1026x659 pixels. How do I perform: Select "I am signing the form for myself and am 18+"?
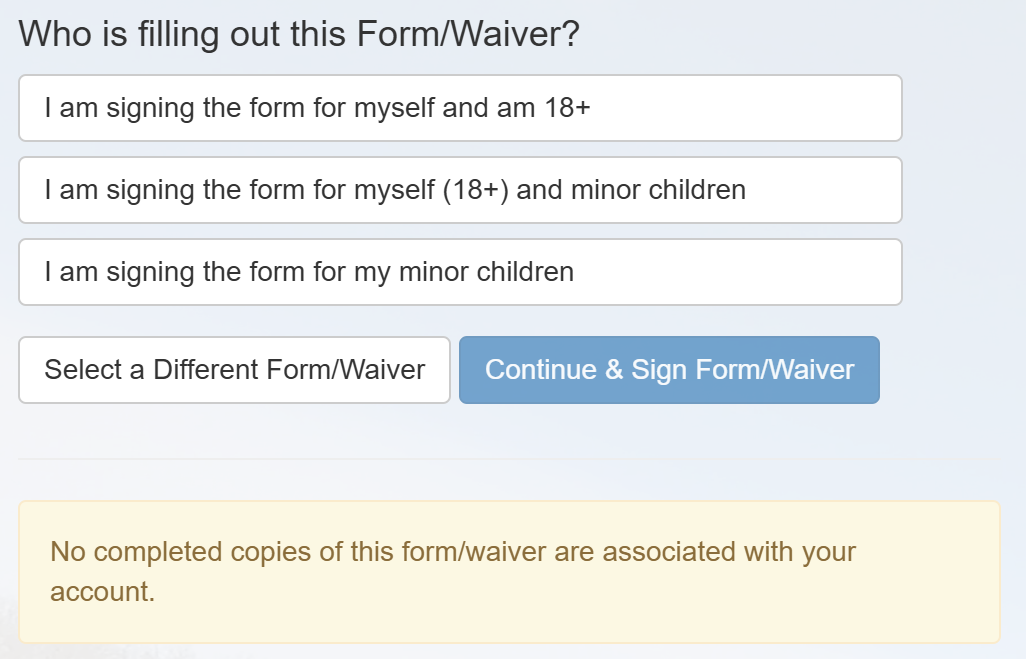tap(460, 108)
